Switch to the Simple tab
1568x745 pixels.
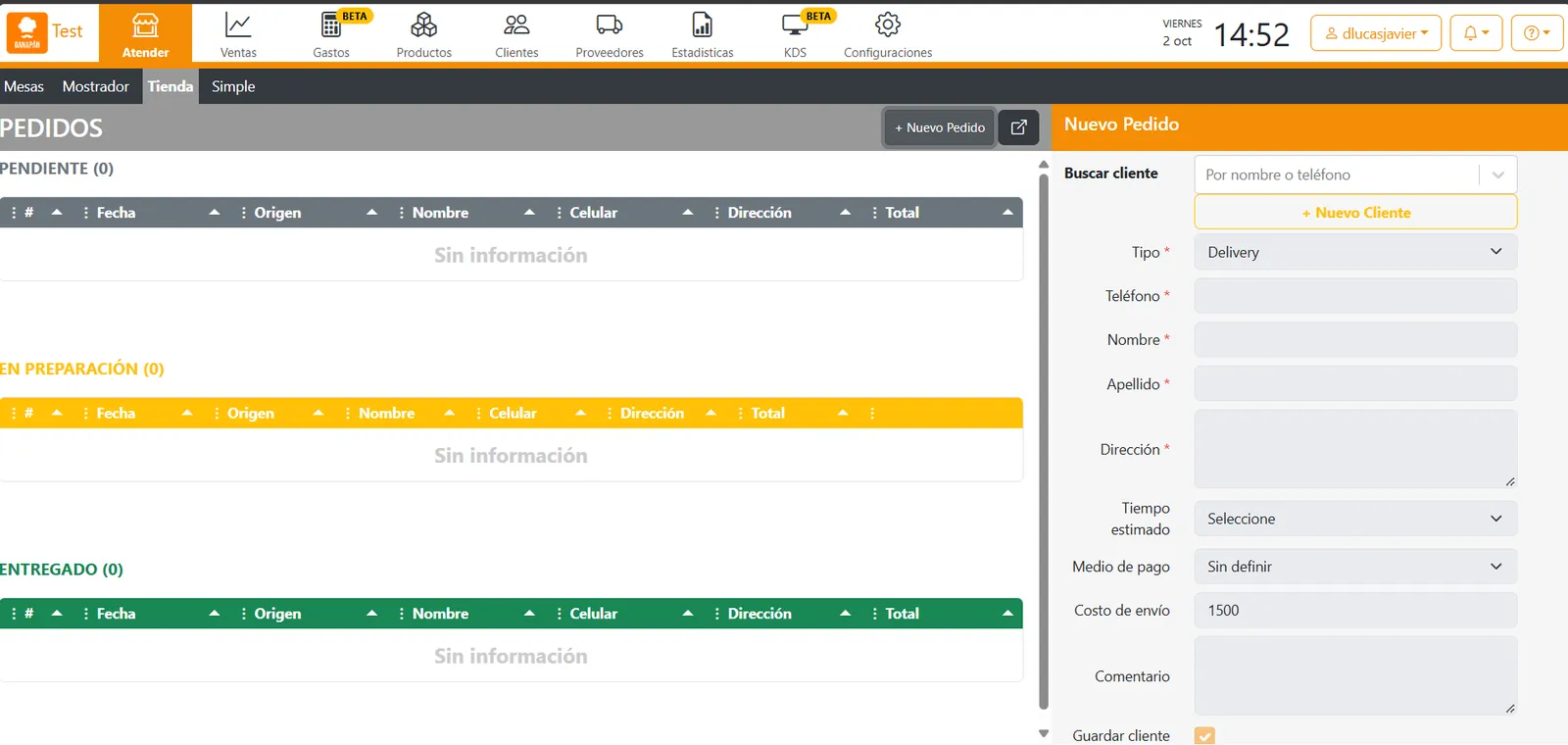pos(233,86)
